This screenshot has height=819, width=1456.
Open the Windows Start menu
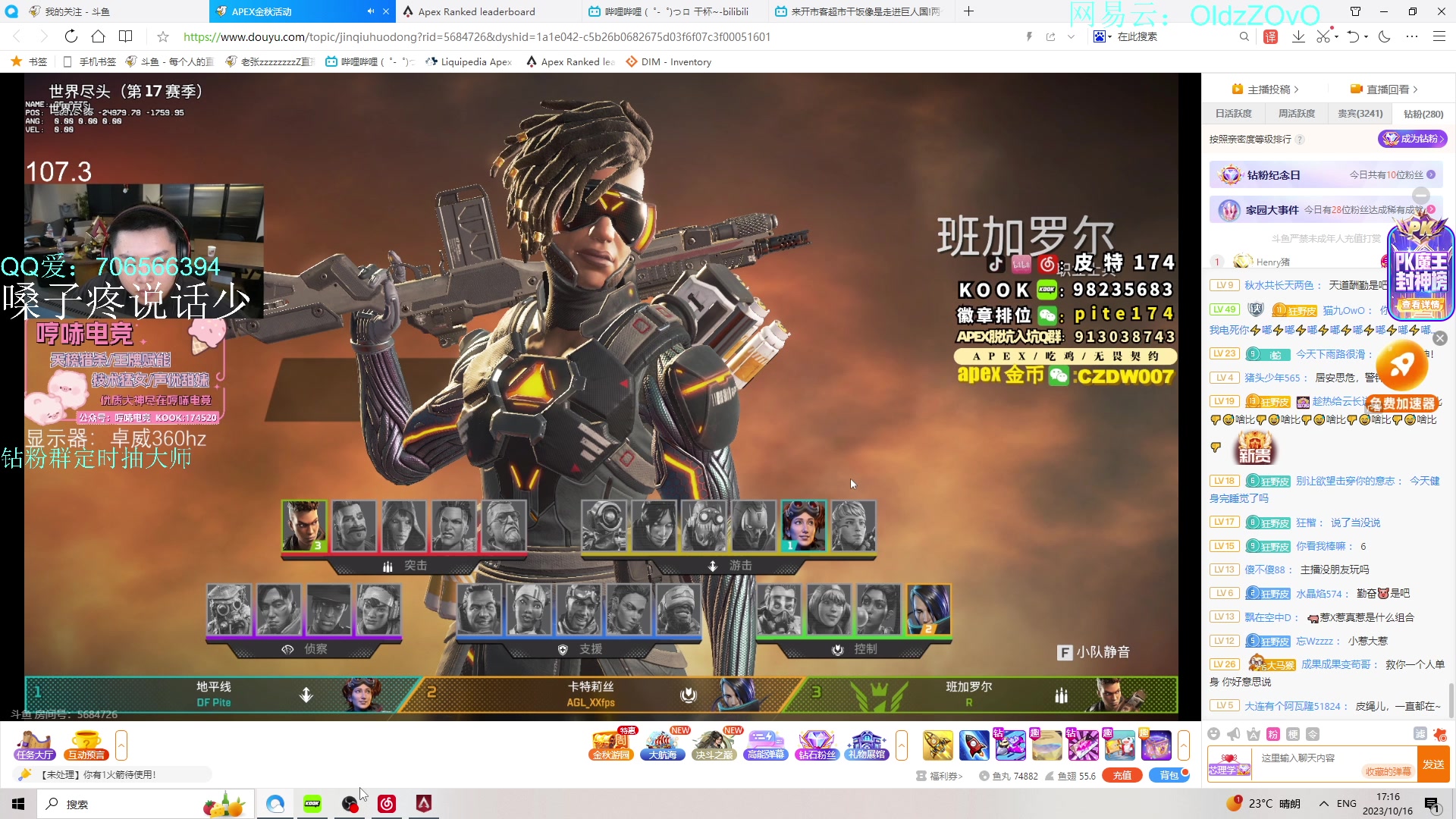(x=18, y=804)
